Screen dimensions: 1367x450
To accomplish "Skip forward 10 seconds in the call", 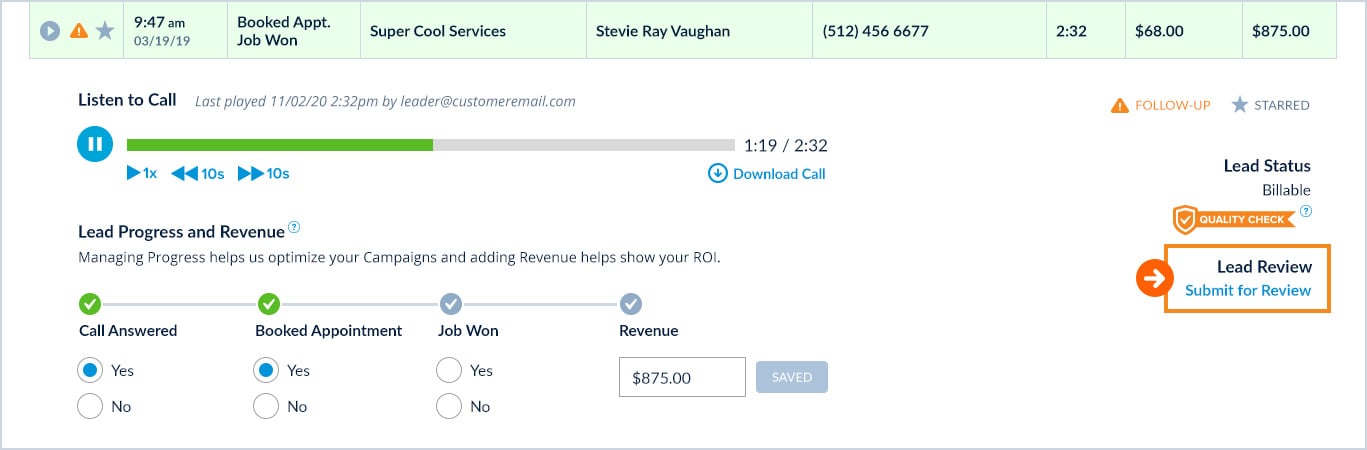I will tap(263, 174).
